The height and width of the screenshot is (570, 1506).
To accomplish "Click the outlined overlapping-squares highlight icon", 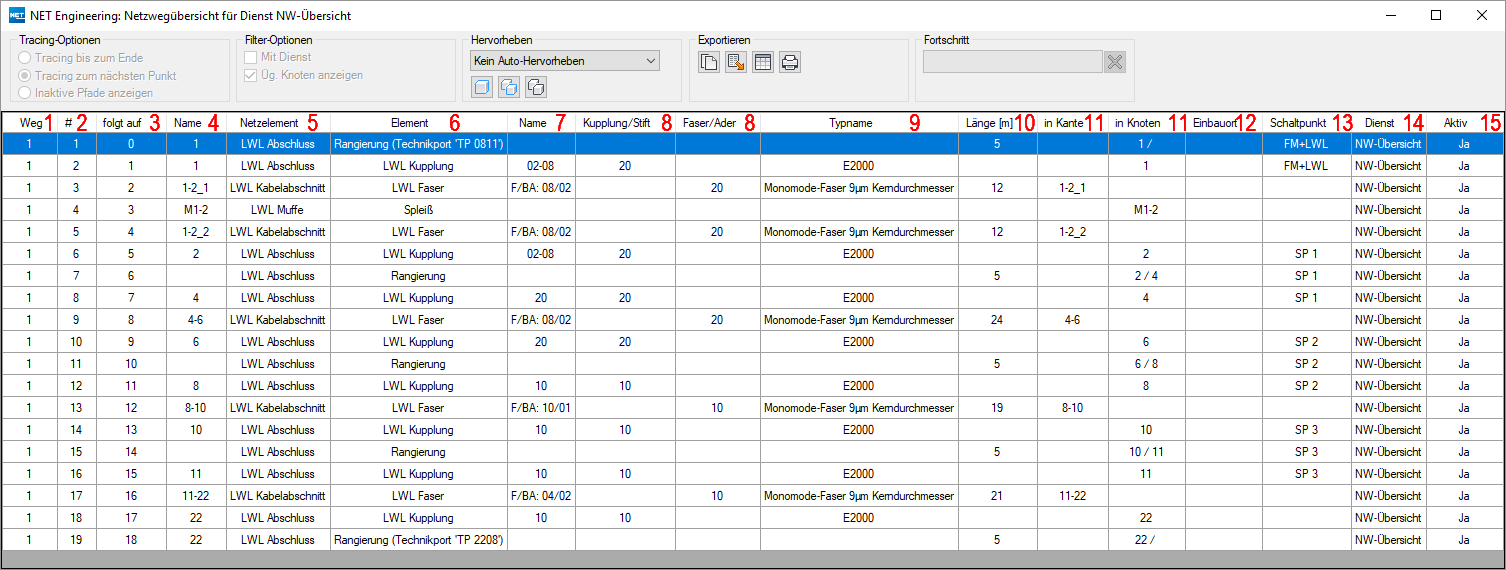I will tap(535, 87).
